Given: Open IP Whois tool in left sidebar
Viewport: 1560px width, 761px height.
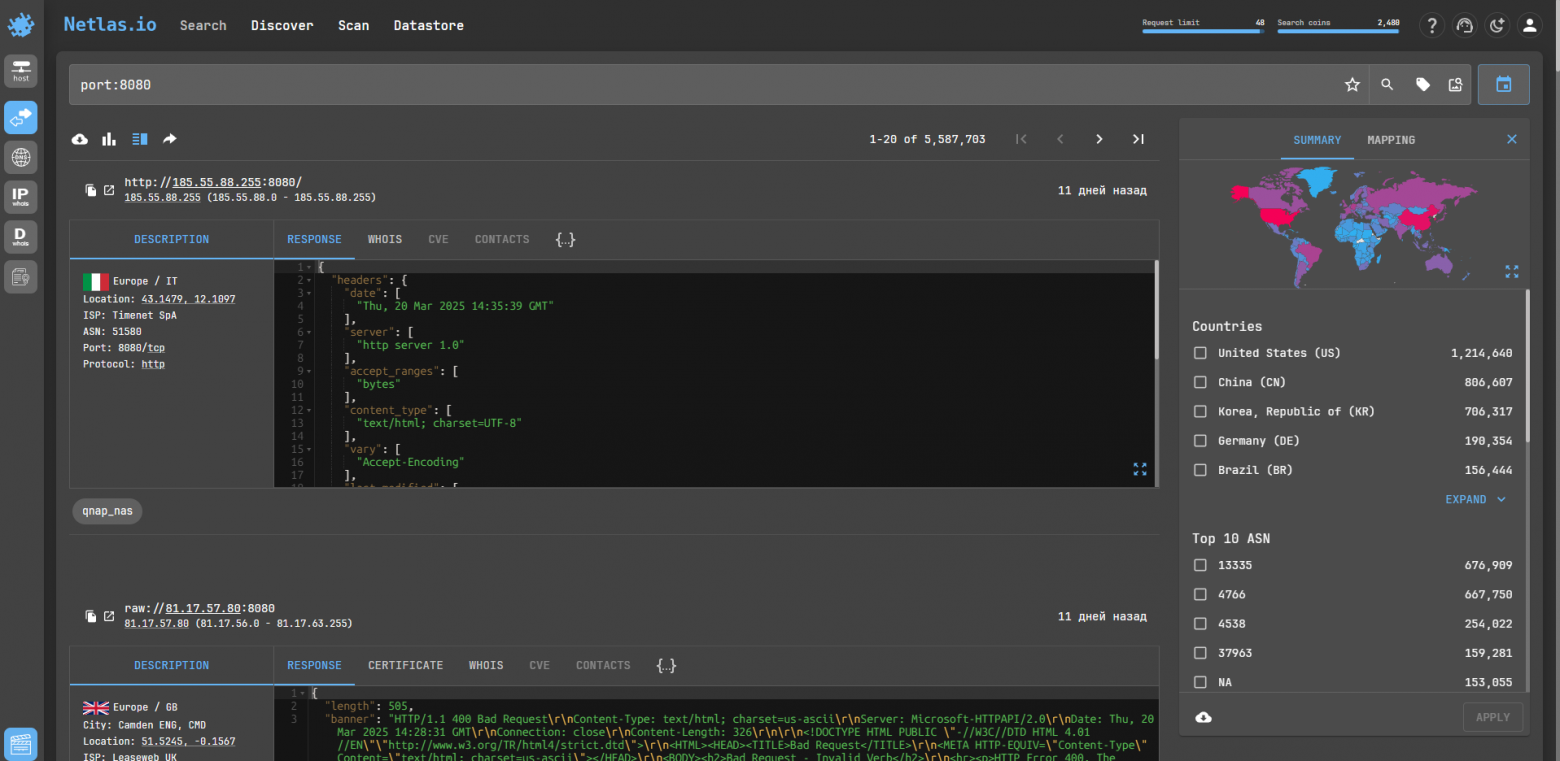Looking at the screenshot, I should [x=20, y=195].
